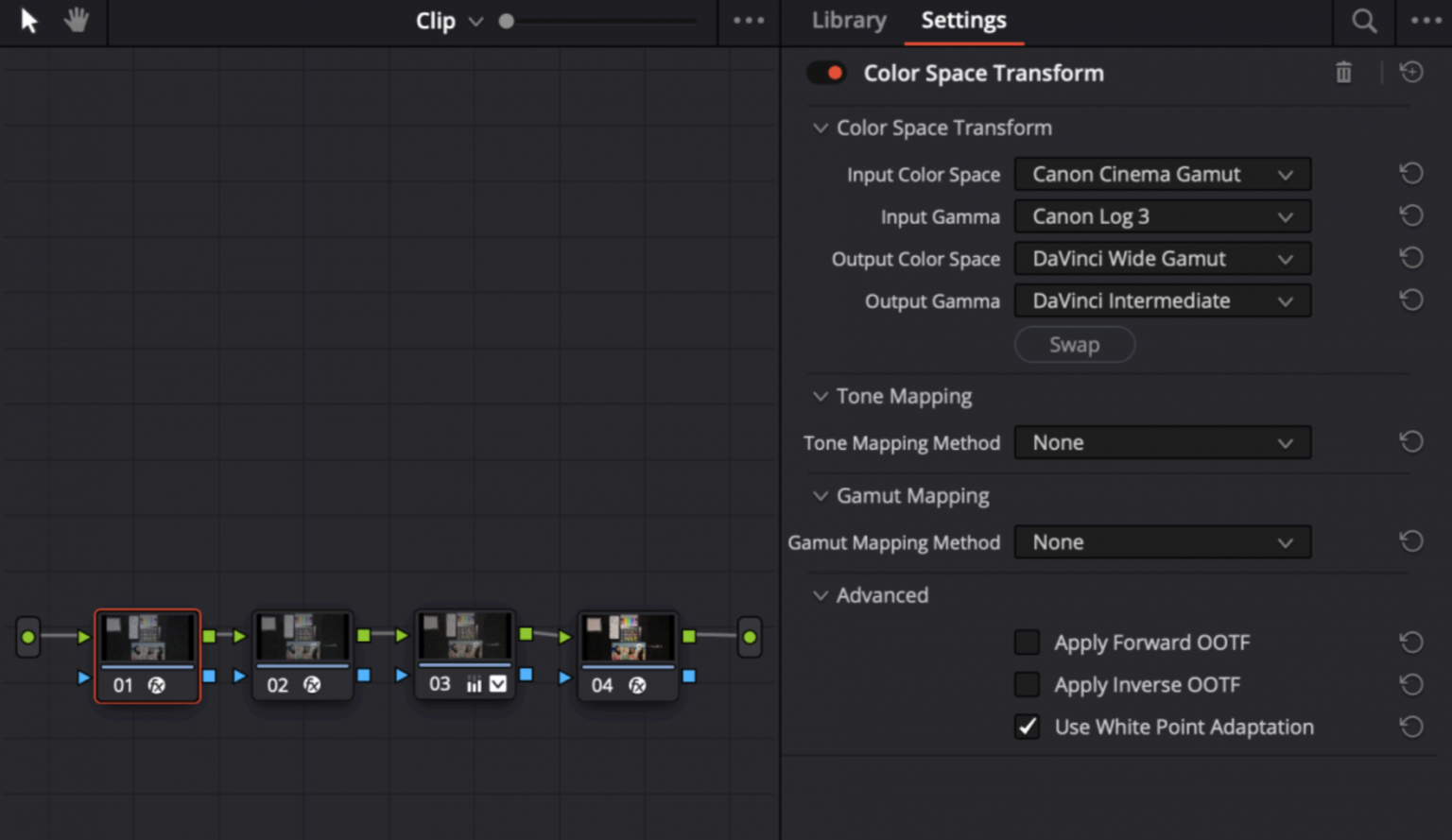Reset the Input Gamma setting

[x=1410, y=216]
